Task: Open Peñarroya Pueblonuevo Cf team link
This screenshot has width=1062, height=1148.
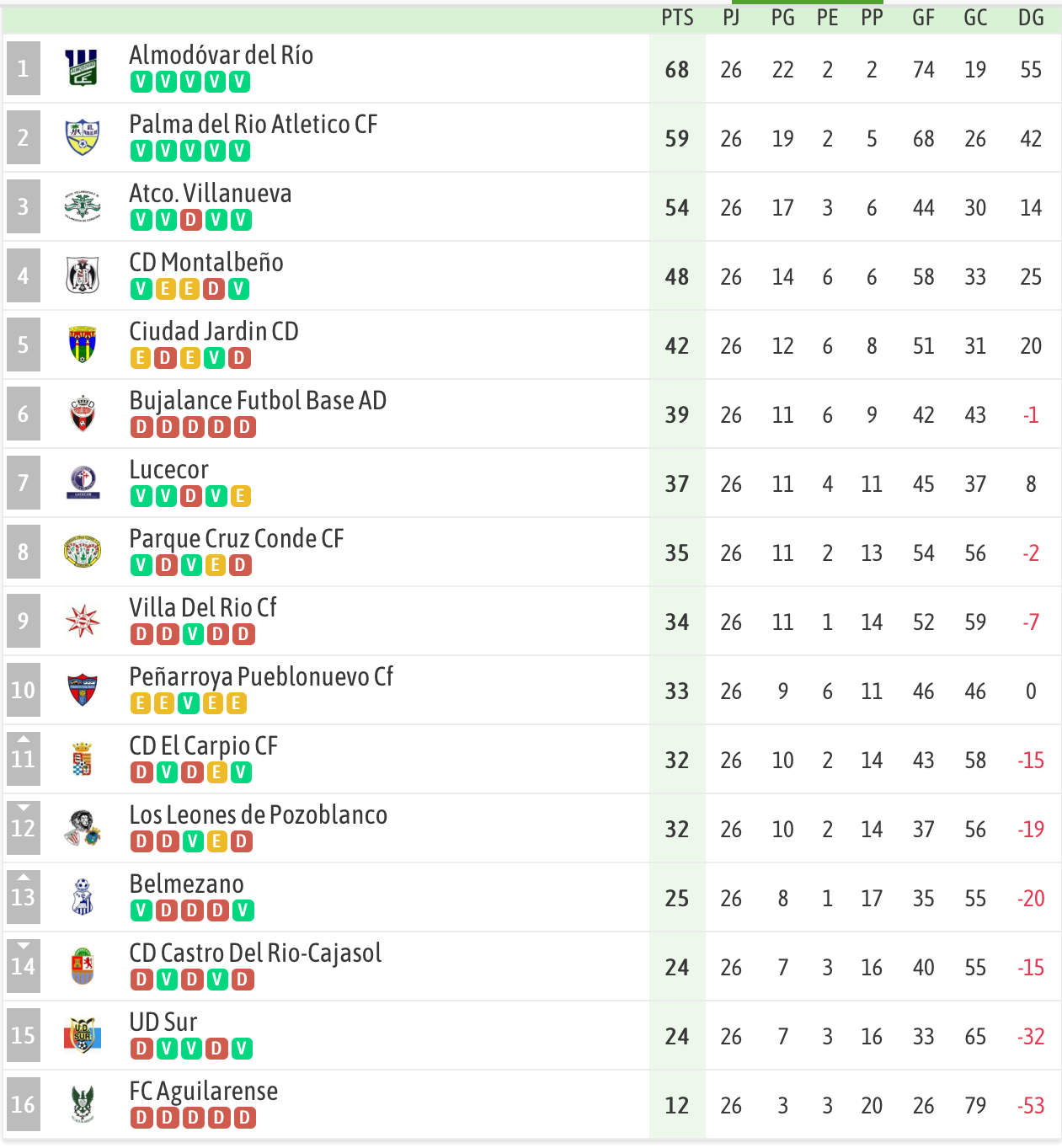Action: tap(261, 676)
